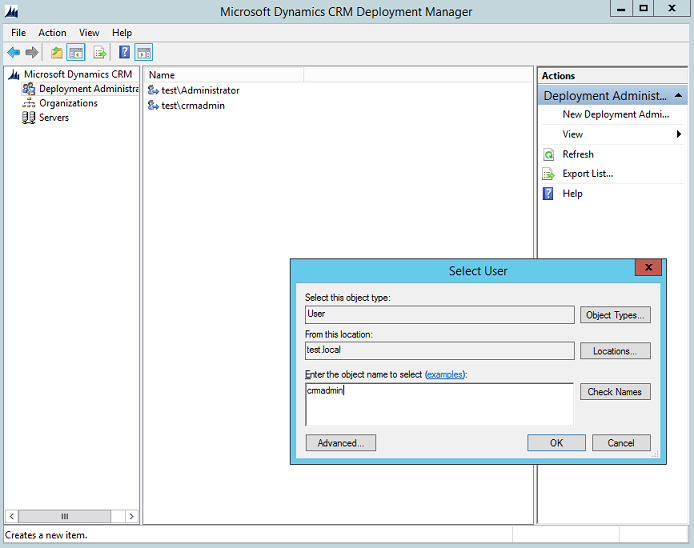The height and width of the screenshot is (548, 694).
Task: Click the Help icon in Actions pane
Action: (548, 193)
